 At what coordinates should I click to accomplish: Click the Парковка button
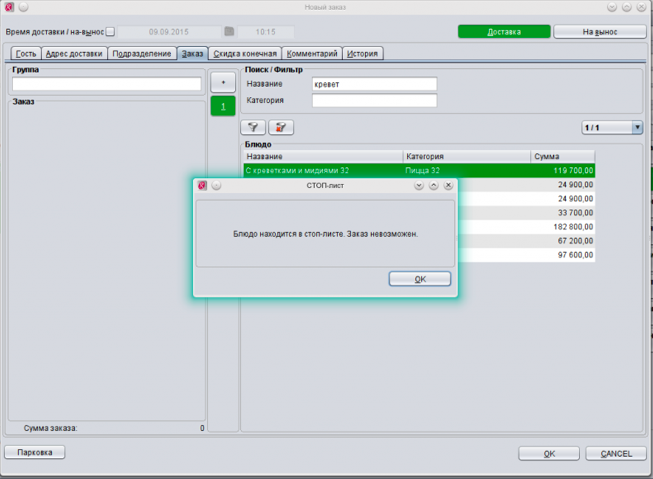coord(35,452)
